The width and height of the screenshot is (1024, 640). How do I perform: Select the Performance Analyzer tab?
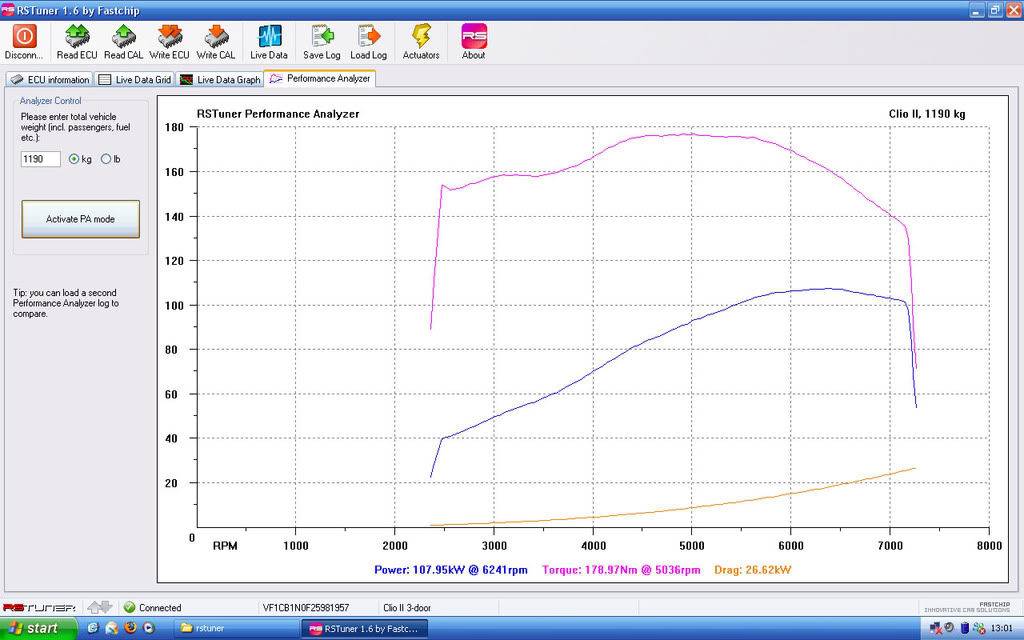pos(320,78)
